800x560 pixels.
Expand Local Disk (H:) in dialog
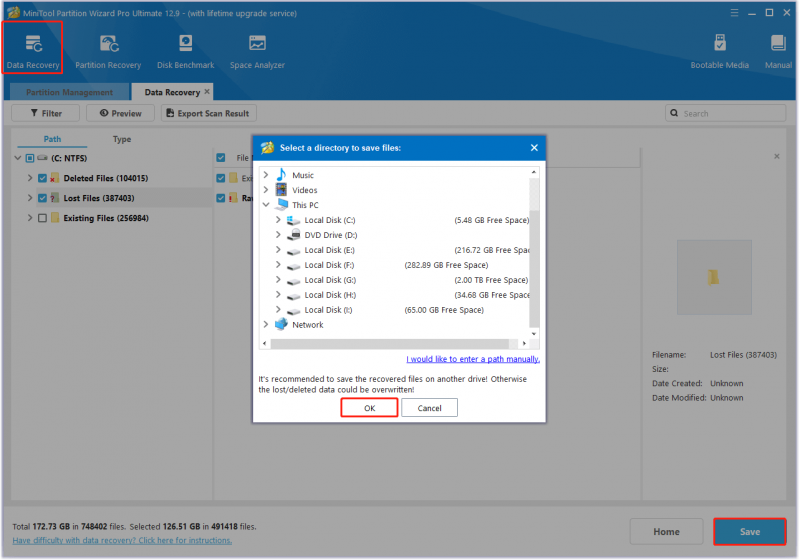pos(278,294)
